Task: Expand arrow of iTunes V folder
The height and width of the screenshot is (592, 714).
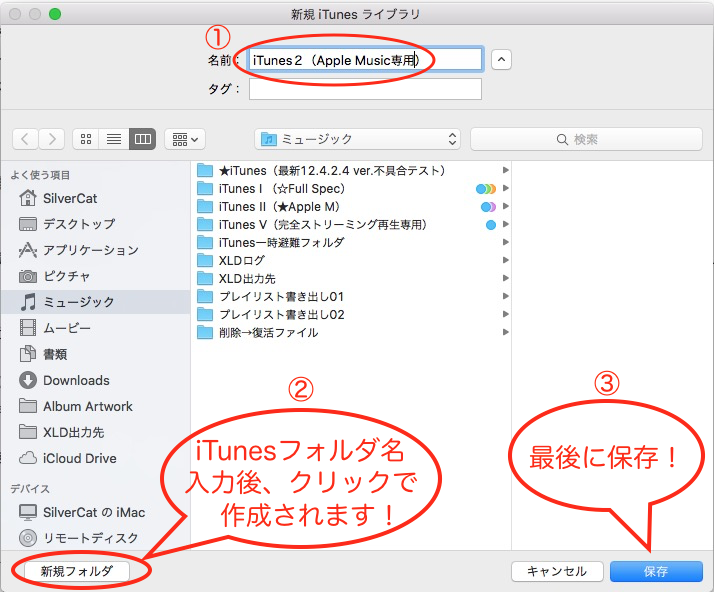Action: click(505, 224)
